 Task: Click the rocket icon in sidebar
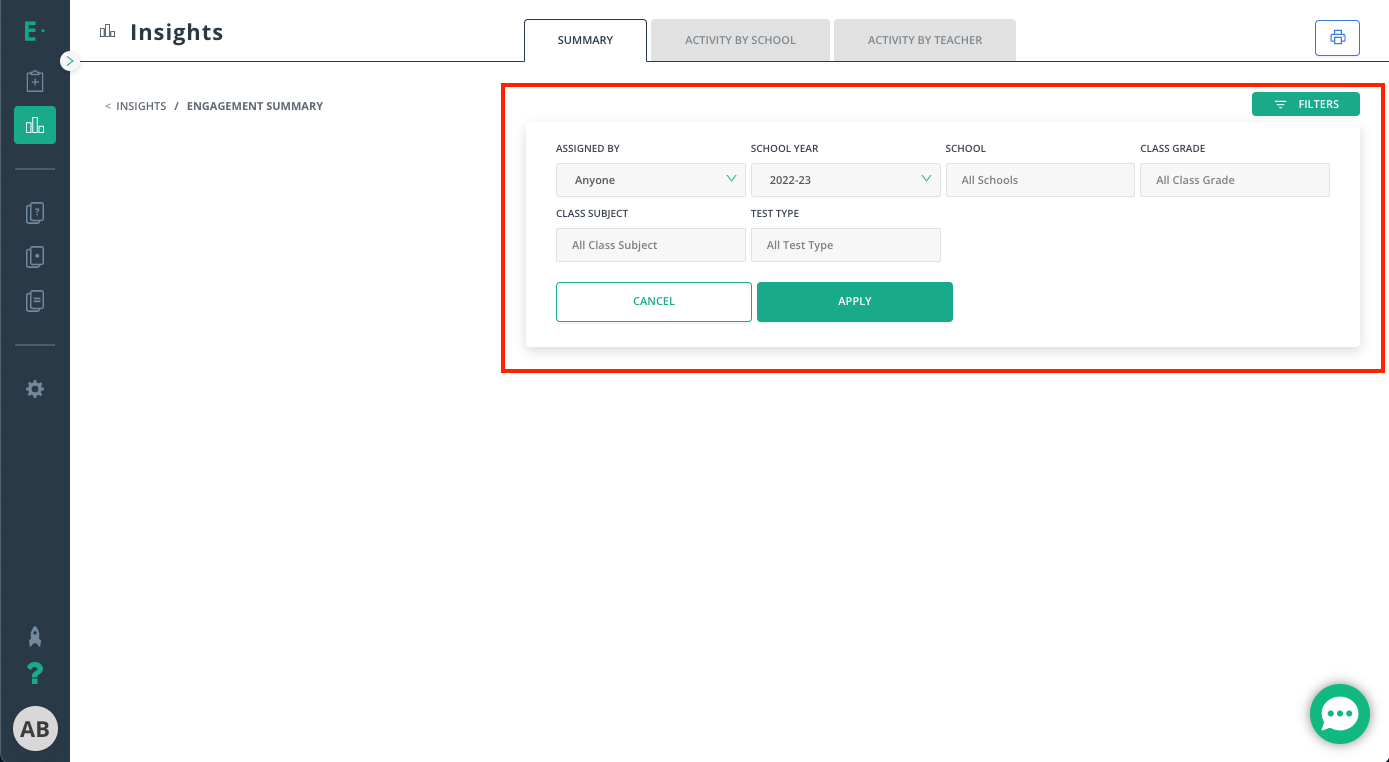coord(35,637)
